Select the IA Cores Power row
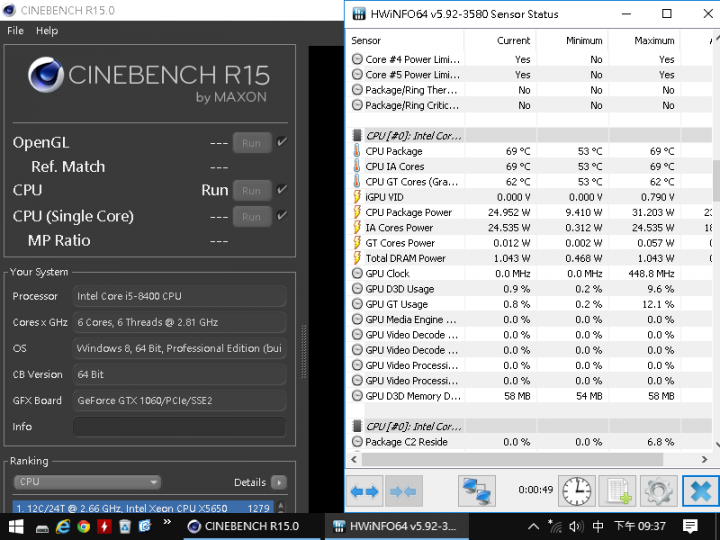Image resolution: width=720 pixels, height=540 pixels. pyautogui.click(x=529, y=227)
